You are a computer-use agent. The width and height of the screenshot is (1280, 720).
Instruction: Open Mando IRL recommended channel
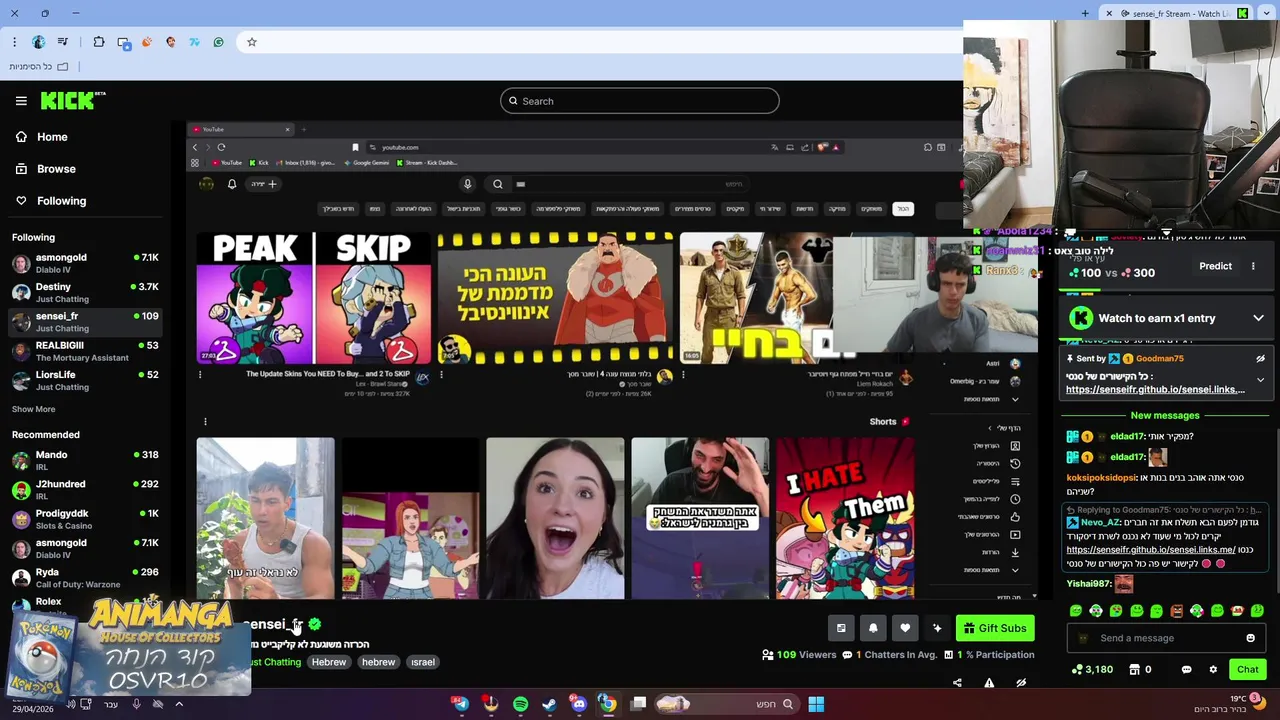(85, 461)
